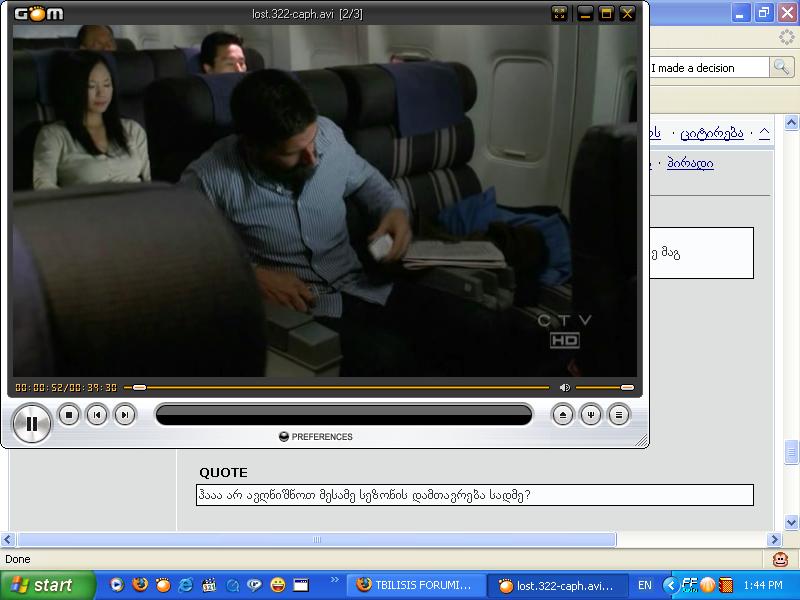Launch Firefox from the Quick Launch bar
800x600 pixels.
(x=140, y=584)
